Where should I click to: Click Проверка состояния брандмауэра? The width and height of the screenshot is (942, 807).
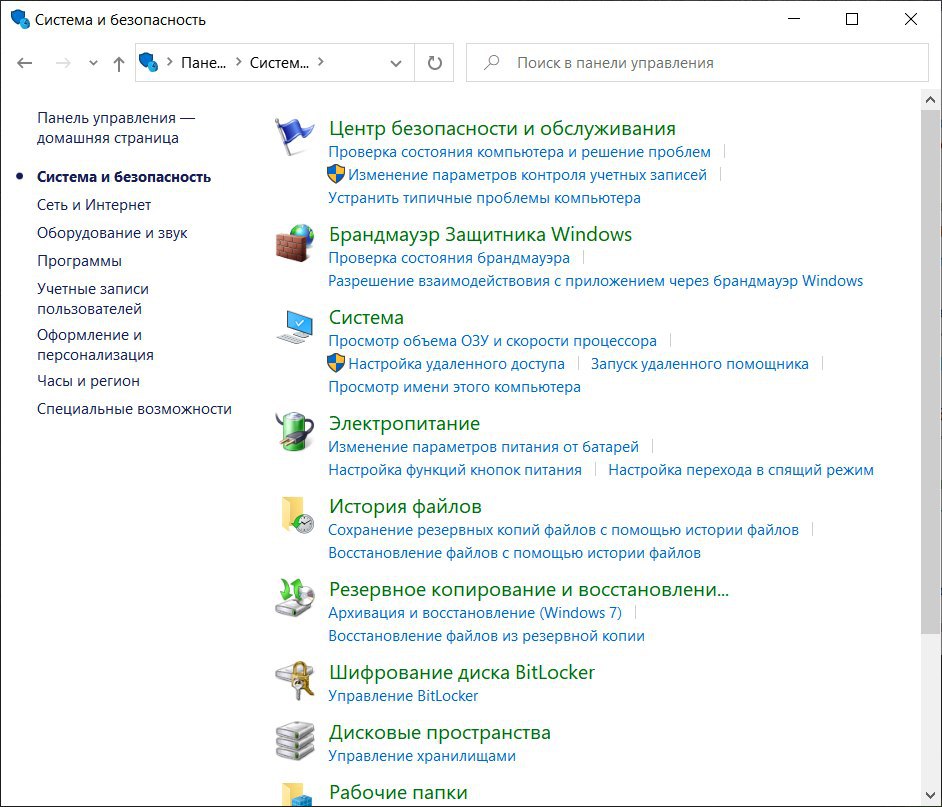click(x=449, y=258)
